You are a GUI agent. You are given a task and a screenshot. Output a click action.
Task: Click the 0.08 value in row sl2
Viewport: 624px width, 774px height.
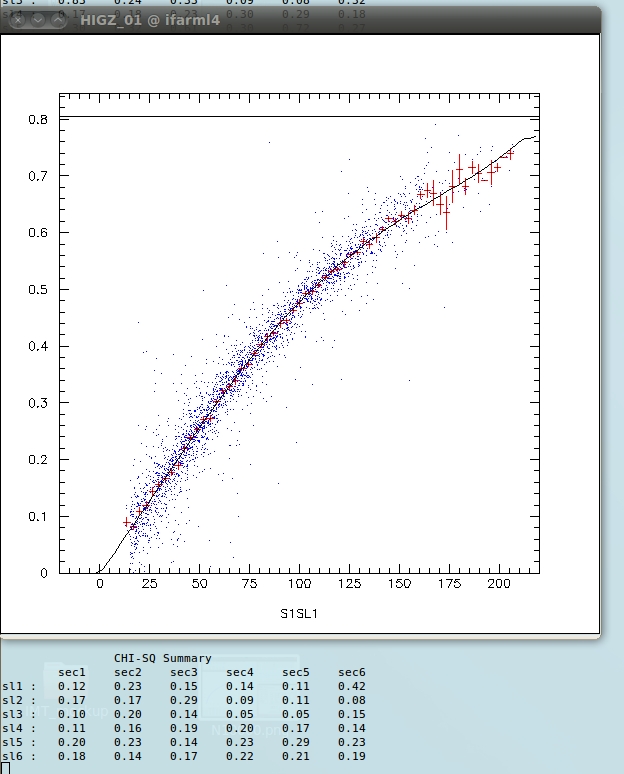coord(352,700)
